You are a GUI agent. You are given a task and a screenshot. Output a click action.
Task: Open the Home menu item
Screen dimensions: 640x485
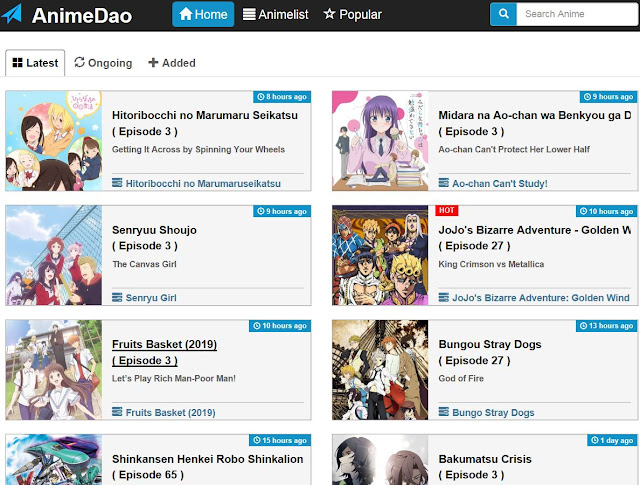[x=203, y=14]
